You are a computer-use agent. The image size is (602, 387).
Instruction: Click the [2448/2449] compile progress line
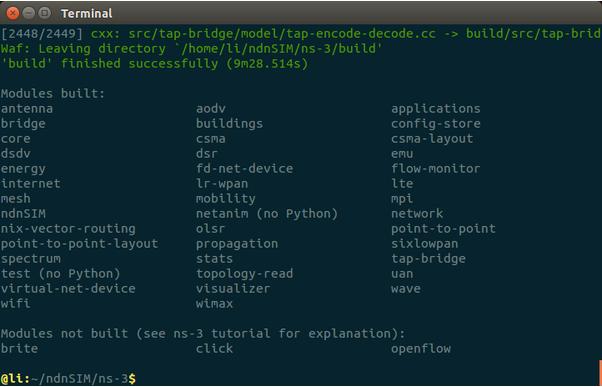click(301, 34)
